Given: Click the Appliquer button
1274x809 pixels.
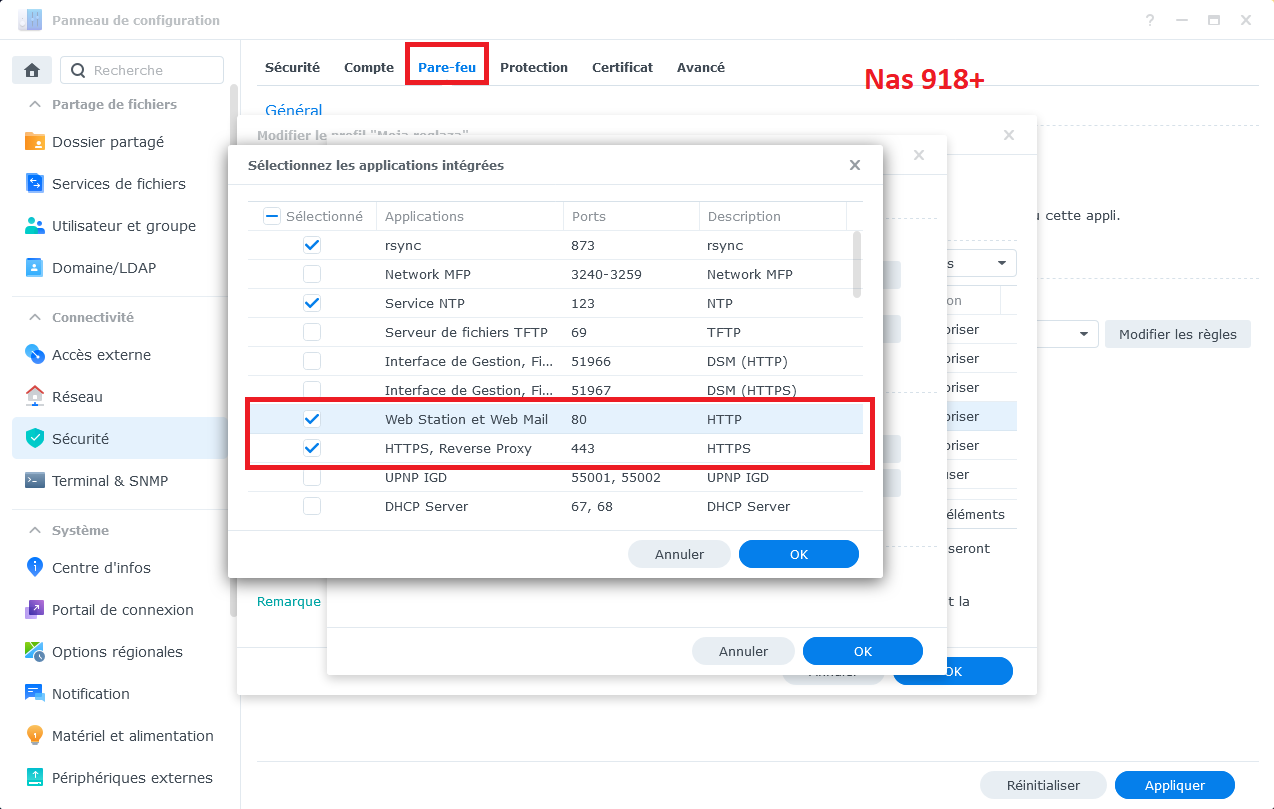Looking at the screenshot, I should 1175,785.
